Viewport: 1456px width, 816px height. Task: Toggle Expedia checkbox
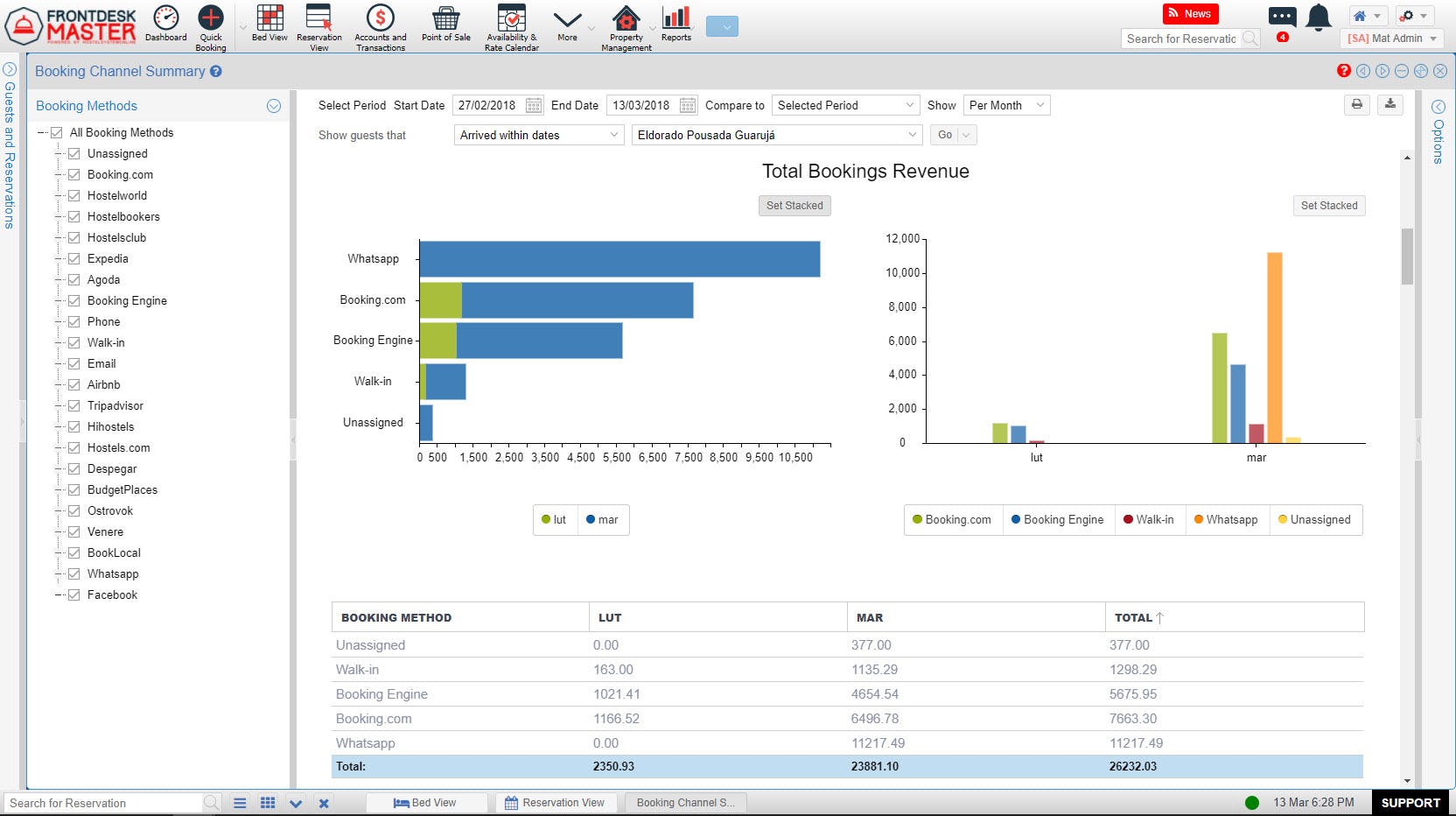[74, 258]
